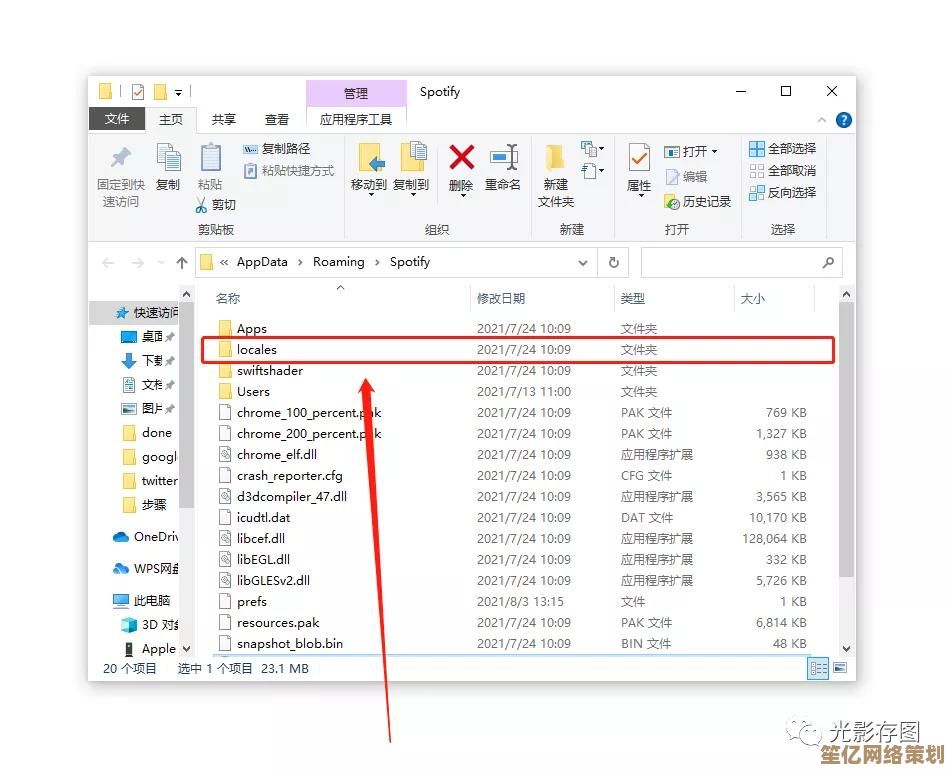Click the History (历史记录) button
The height and width of the screenshot is (773, 951).
pos(697,202)
